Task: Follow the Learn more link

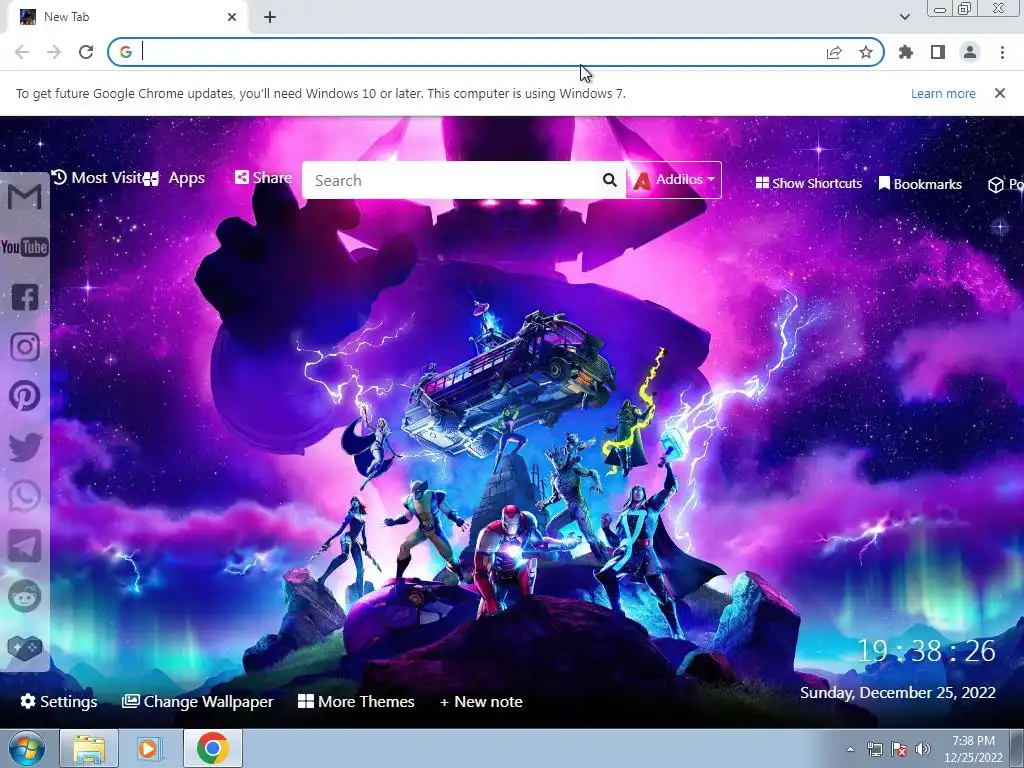Action: pyautogui.click(x=943, y=93)
